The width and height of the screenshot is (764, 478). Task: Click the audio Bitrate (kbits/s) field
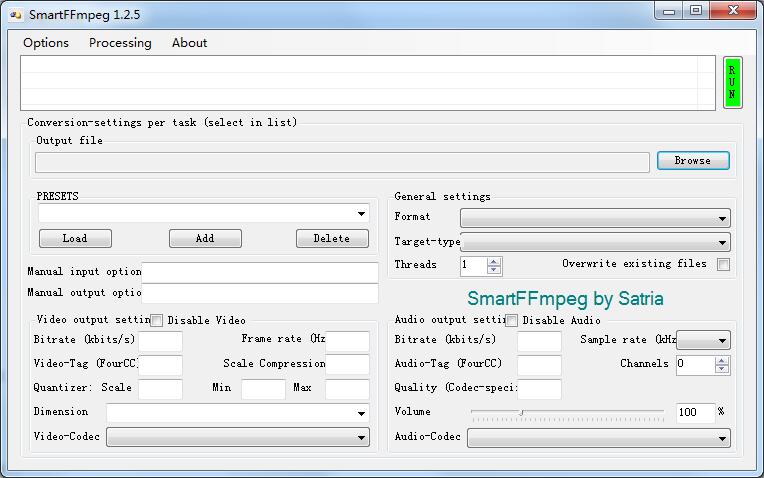coord(539,341)
